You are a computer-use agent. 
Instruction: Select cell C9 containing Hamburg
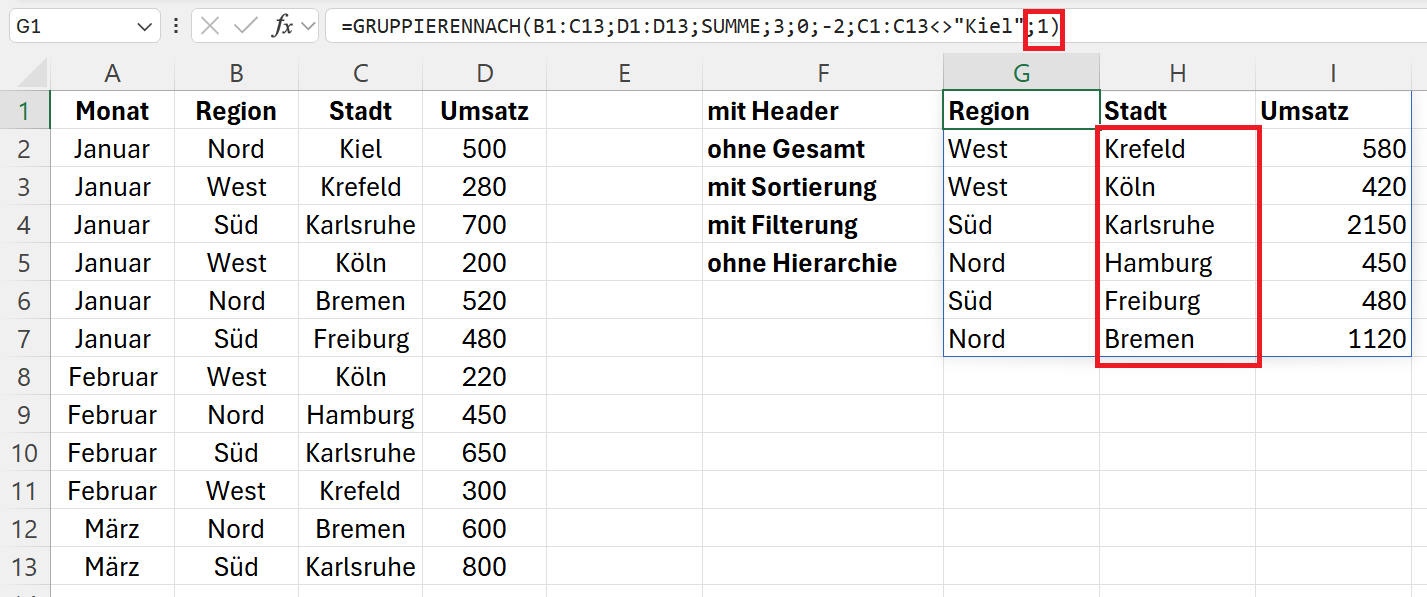pyautogui.click(x=361, y=415)
